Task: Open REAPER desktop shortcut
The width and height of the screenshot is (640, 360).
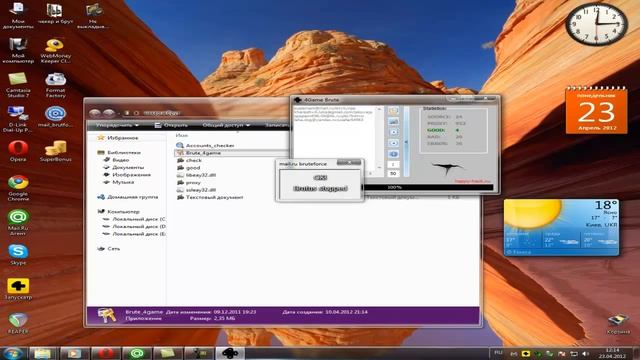Action: tap(18, 323)
